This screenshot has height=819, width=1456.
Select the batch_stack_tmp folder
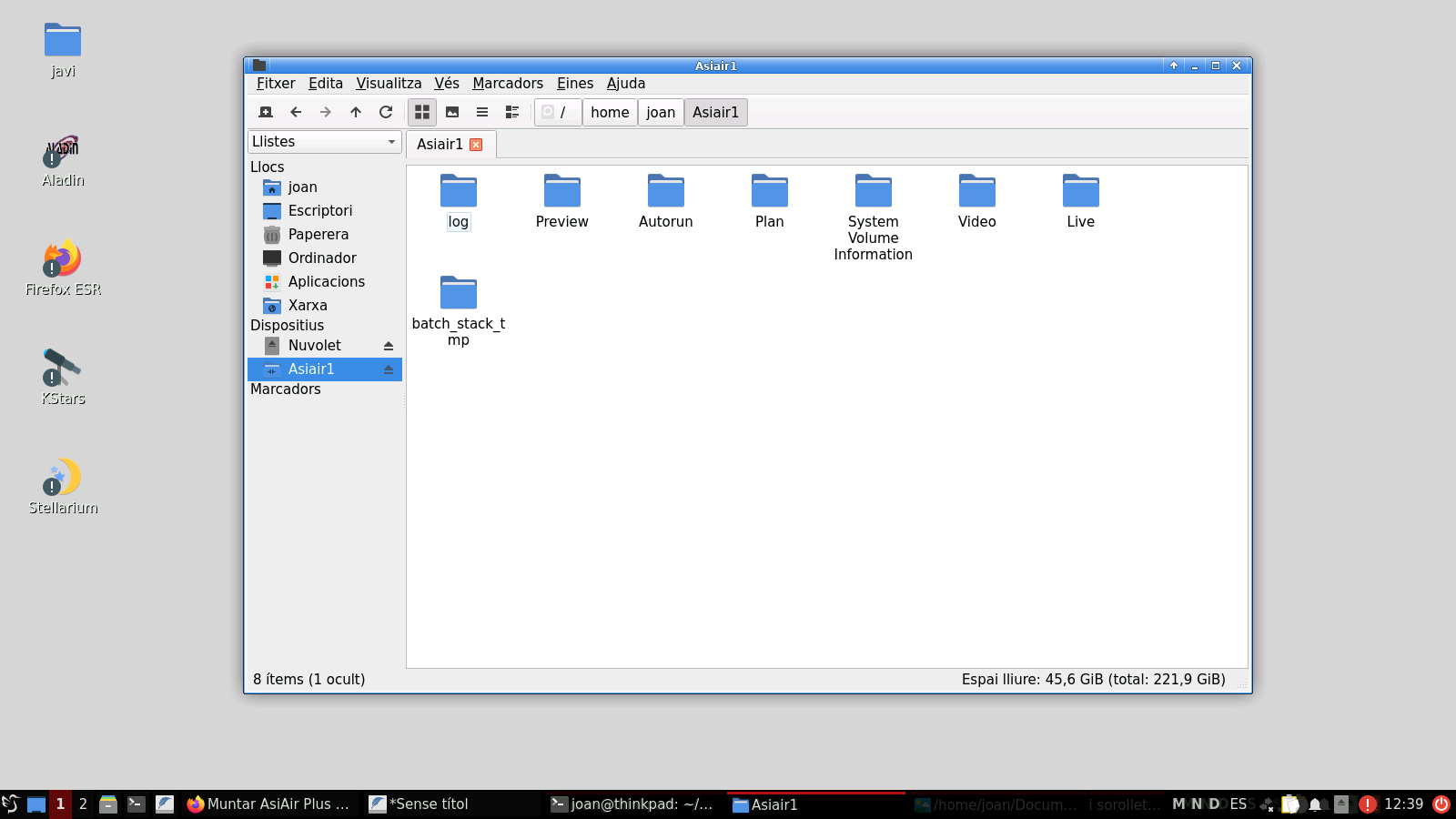pos(459,295)
